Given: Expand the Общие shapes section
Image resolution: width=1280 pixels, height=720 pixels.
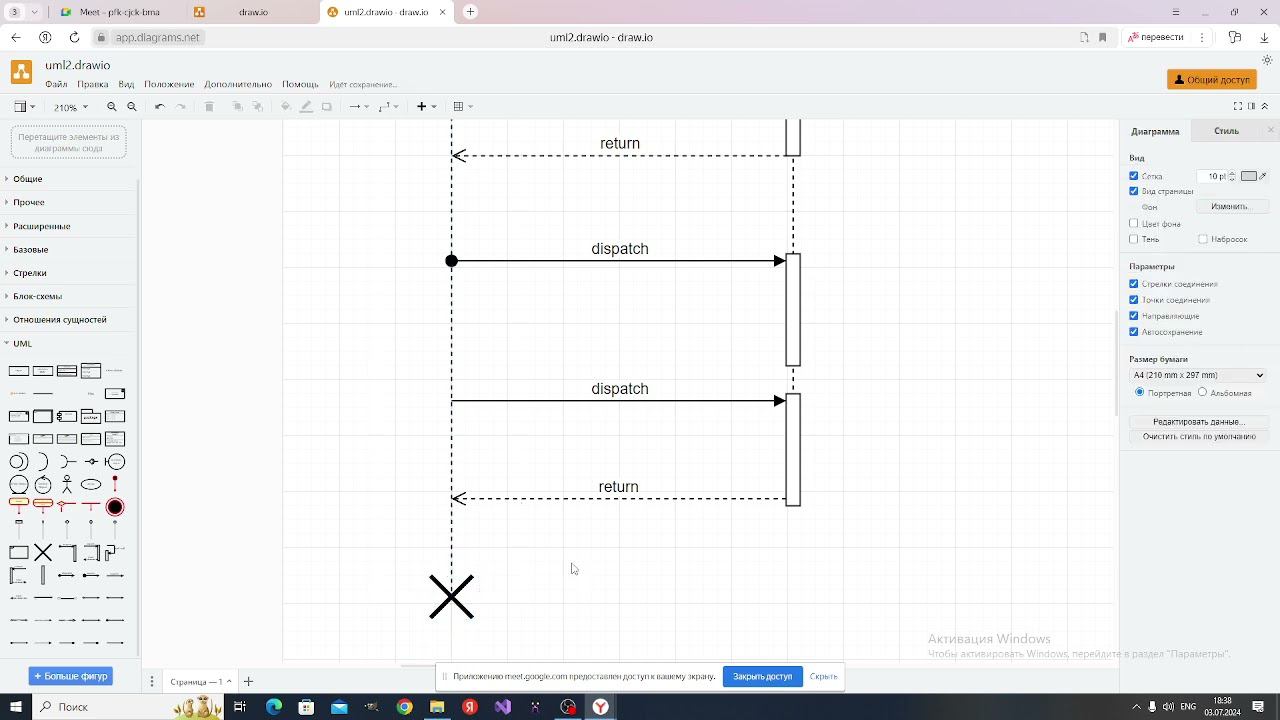Looking at the screenshot, I should [27, 179].
